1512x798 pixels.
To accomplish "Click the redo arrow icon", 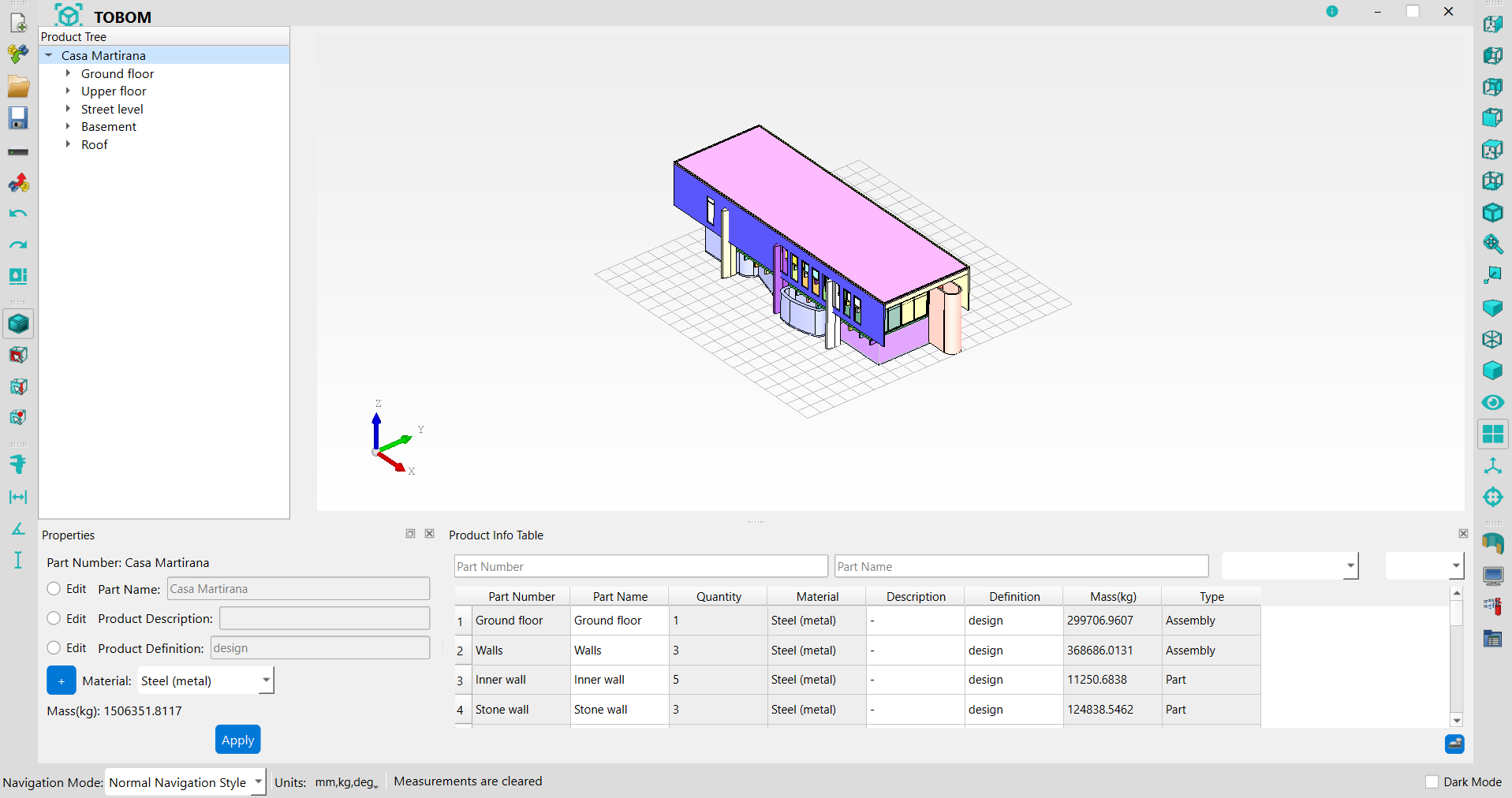I will 18,245.
